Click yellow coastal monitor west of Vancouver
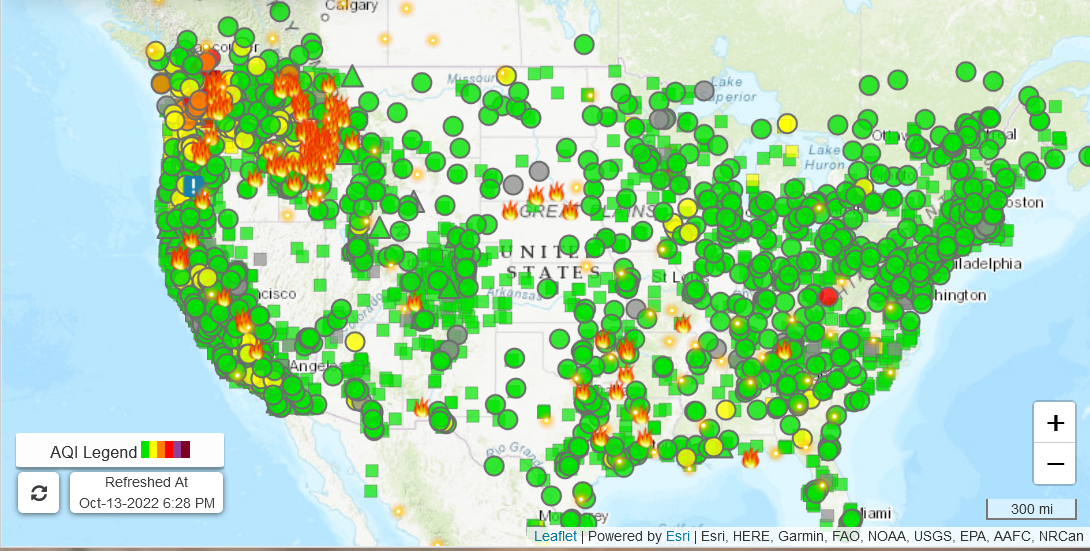The width and height of the screenshot is (1090, 551). (x=155, y=50)
